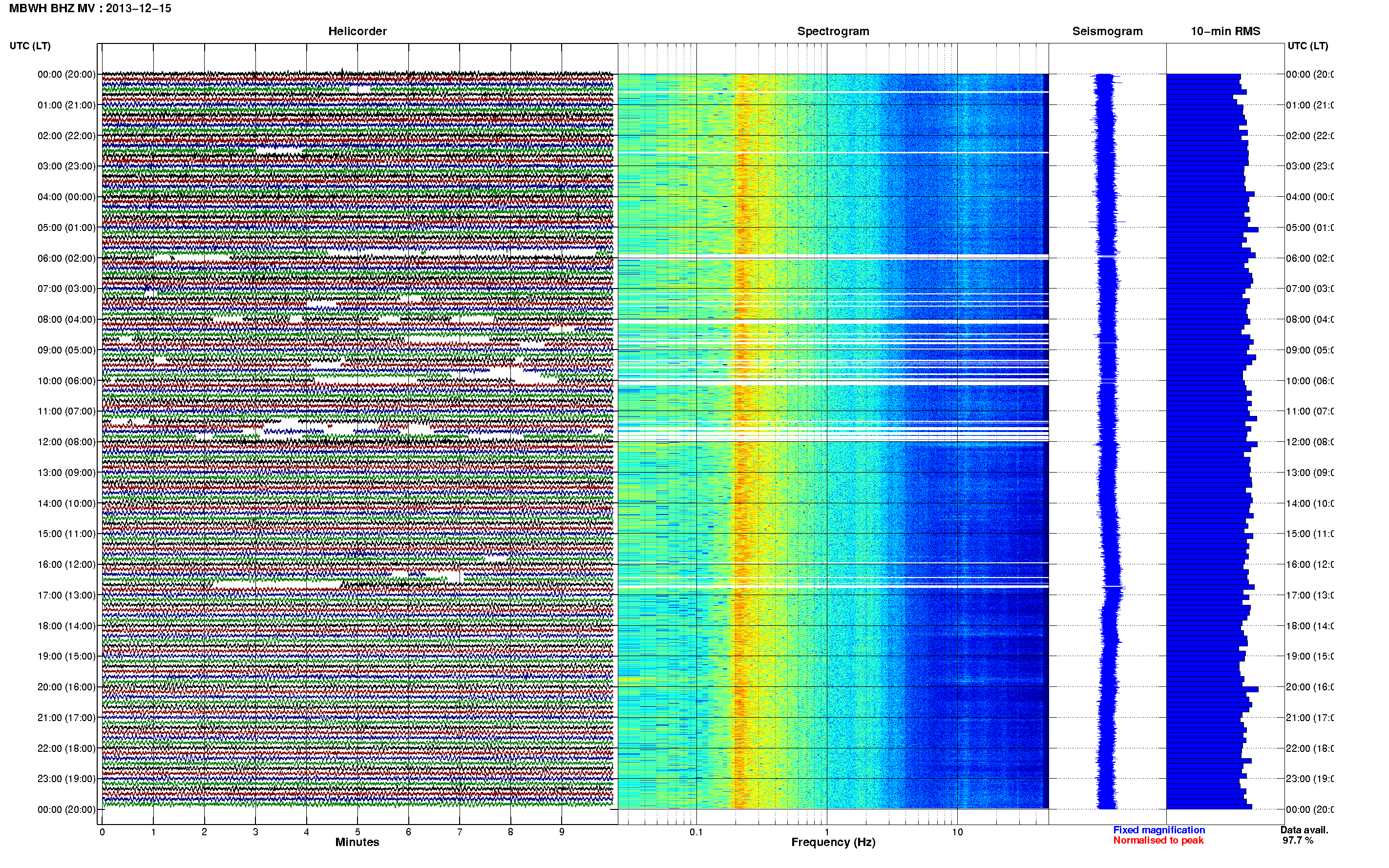This screenshot has width=1389, height=868.
Task: Click the '97.7 %' availability value
Action: point(1298,841)
